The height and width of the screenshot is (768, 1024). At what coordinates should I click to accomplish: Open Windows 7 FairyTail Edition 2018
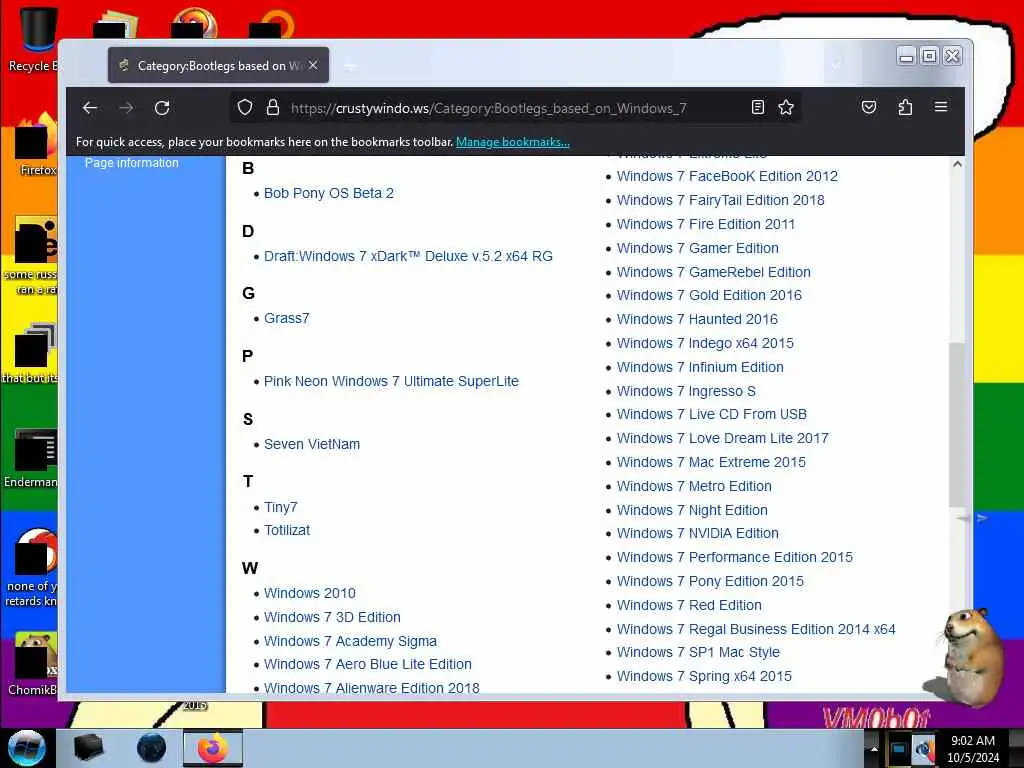(720, 200)
